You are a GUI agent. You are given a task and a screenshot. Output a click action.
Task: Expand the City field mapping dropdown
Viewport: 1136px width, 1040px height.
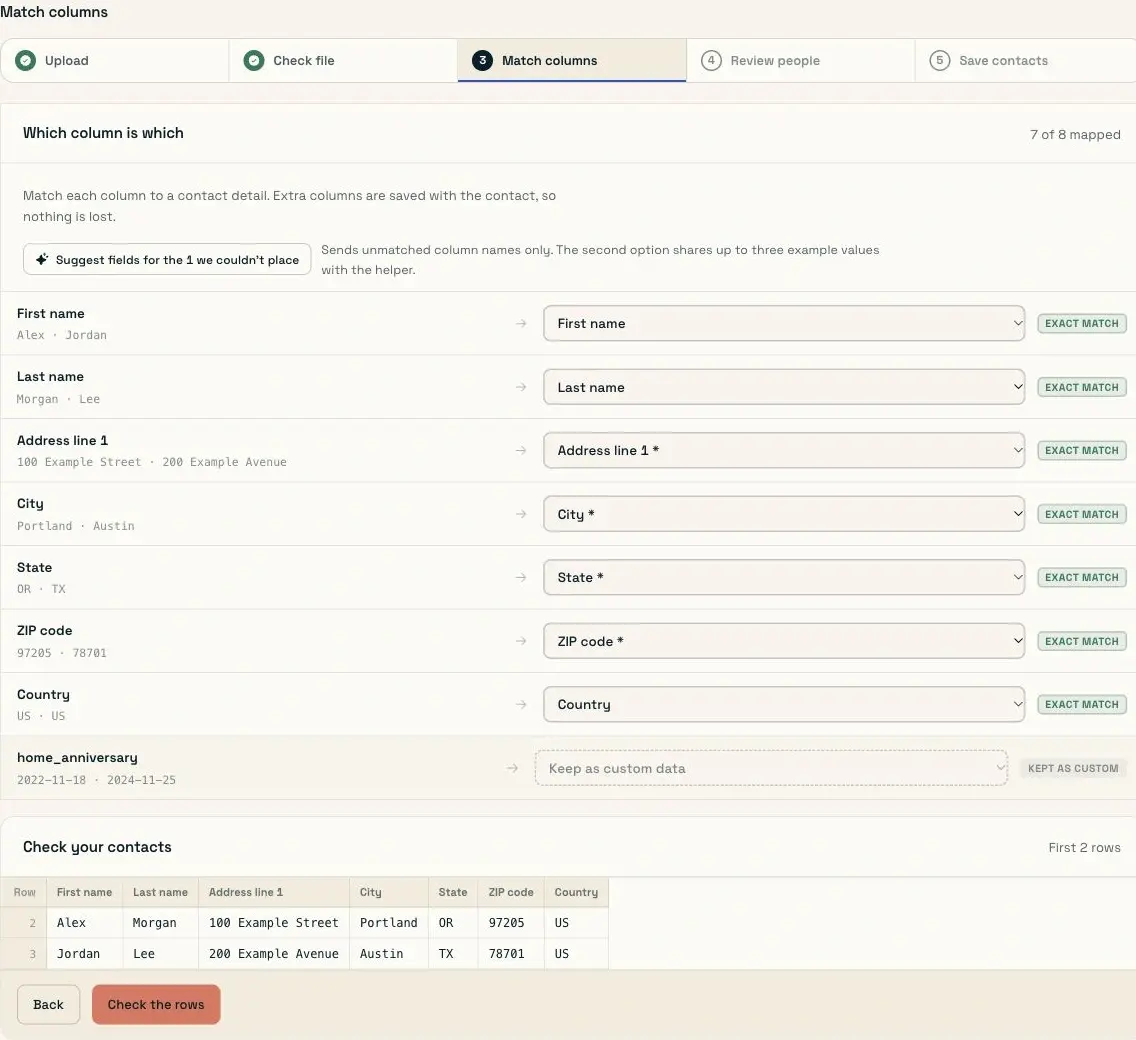tap(784, 514)
